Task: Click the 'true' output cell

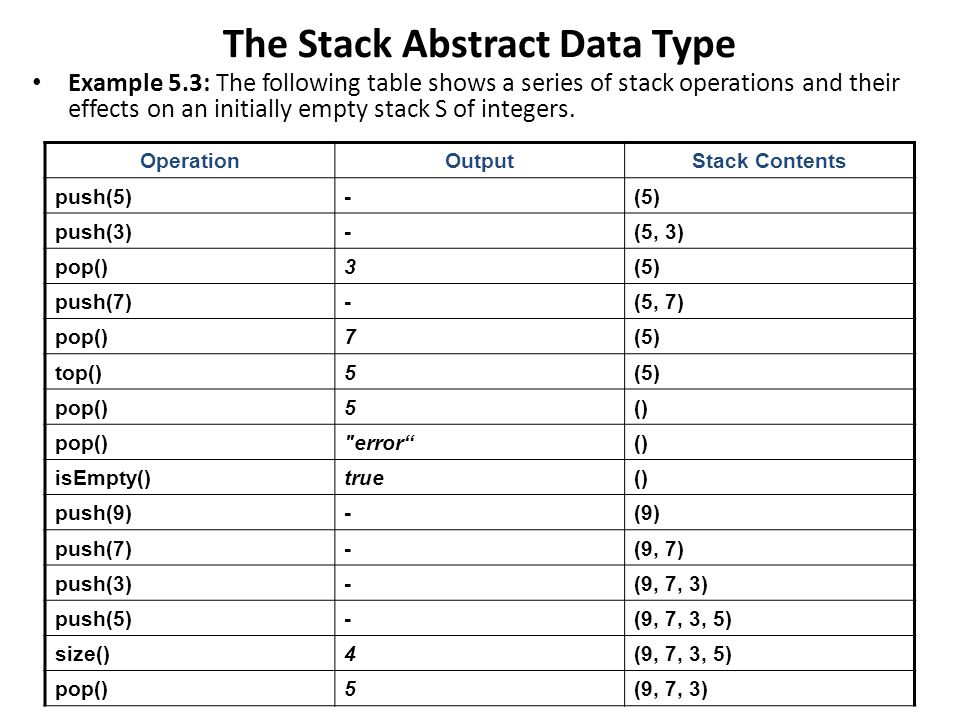Action: pos(479,478)
